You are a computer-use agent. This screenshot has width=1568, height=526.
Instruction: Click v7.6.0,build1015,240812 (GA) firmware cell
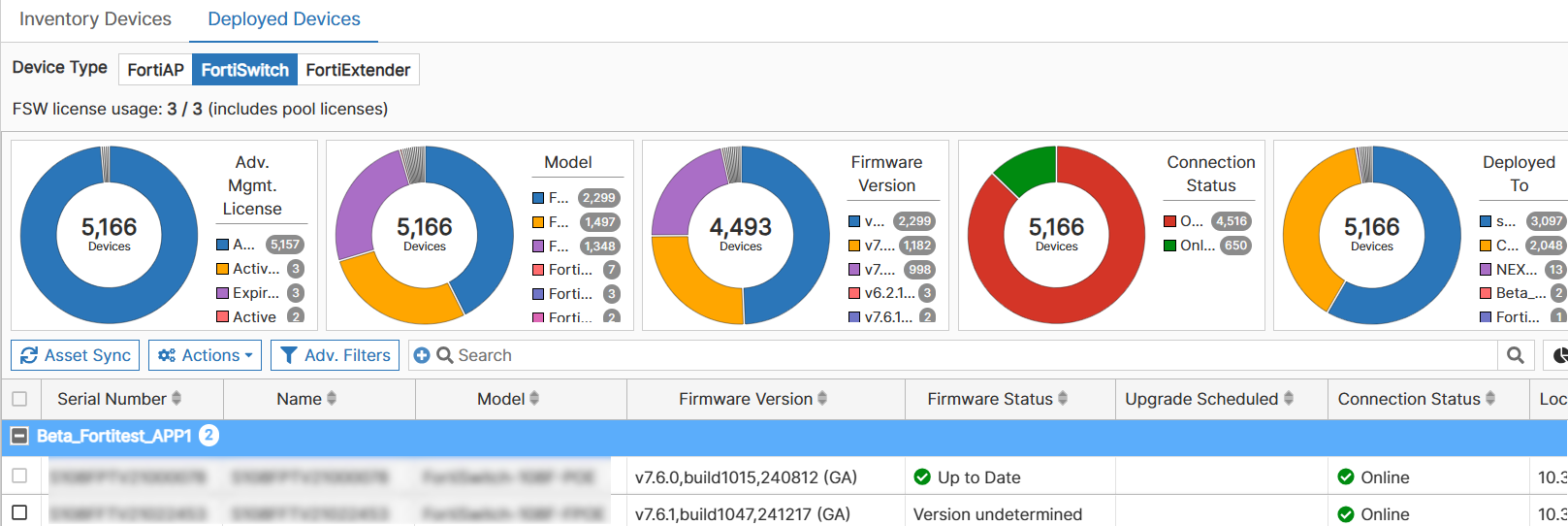(747, 477)
